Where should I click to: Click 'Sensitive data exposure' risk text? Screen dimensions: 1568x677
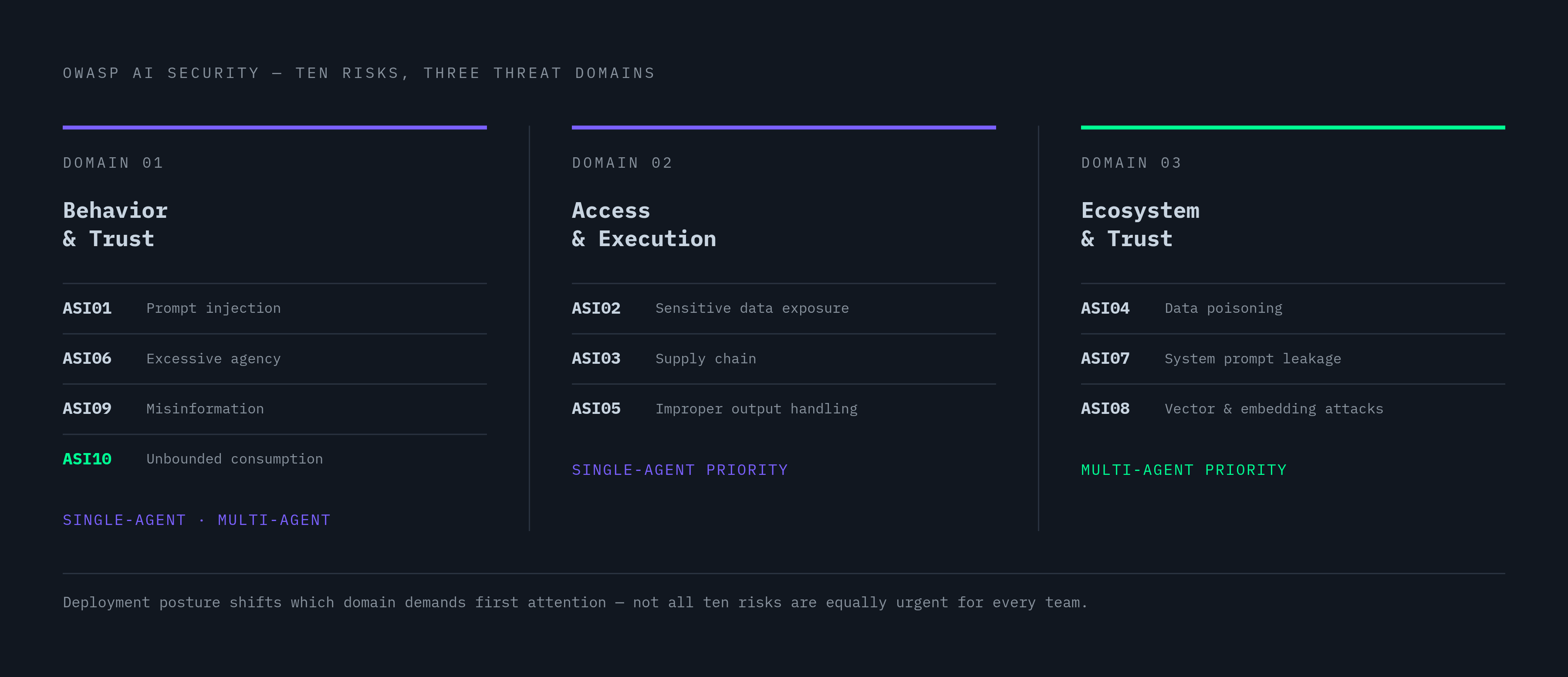(752, 308)
